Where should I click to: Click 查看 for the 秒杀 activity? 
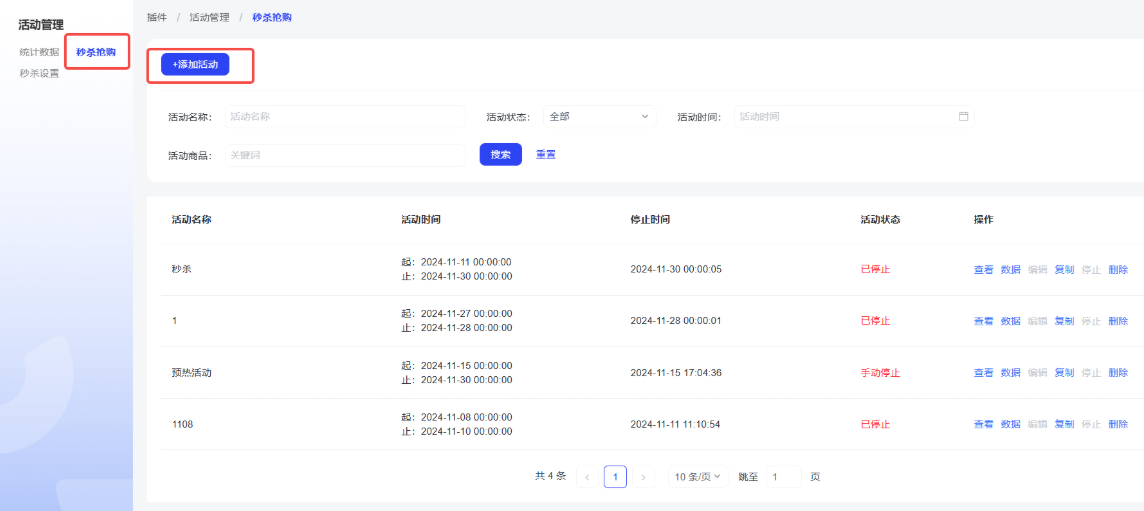(x=983, y=270)
